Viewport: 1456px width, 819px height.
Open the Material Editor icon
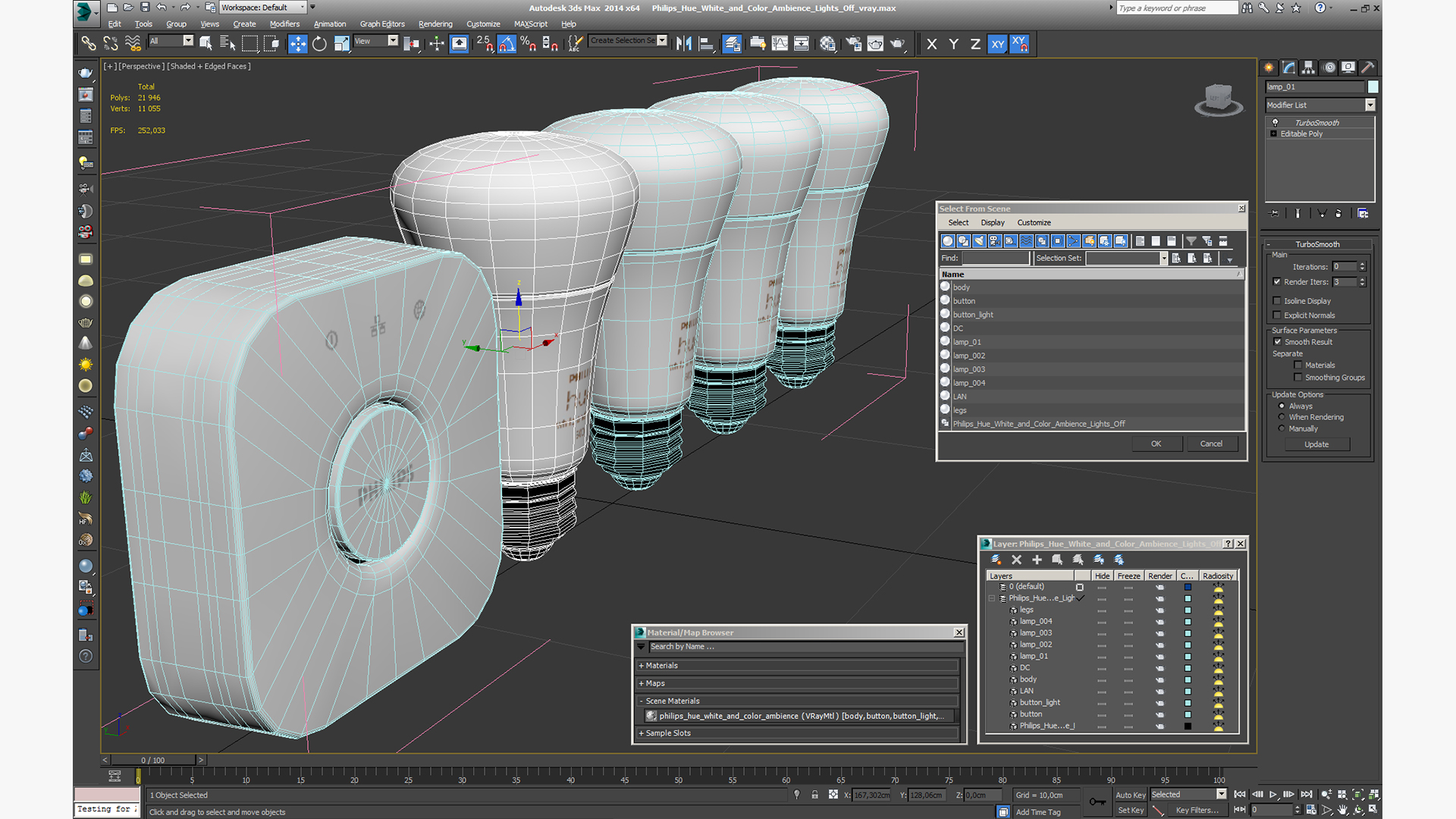[827, 44]
